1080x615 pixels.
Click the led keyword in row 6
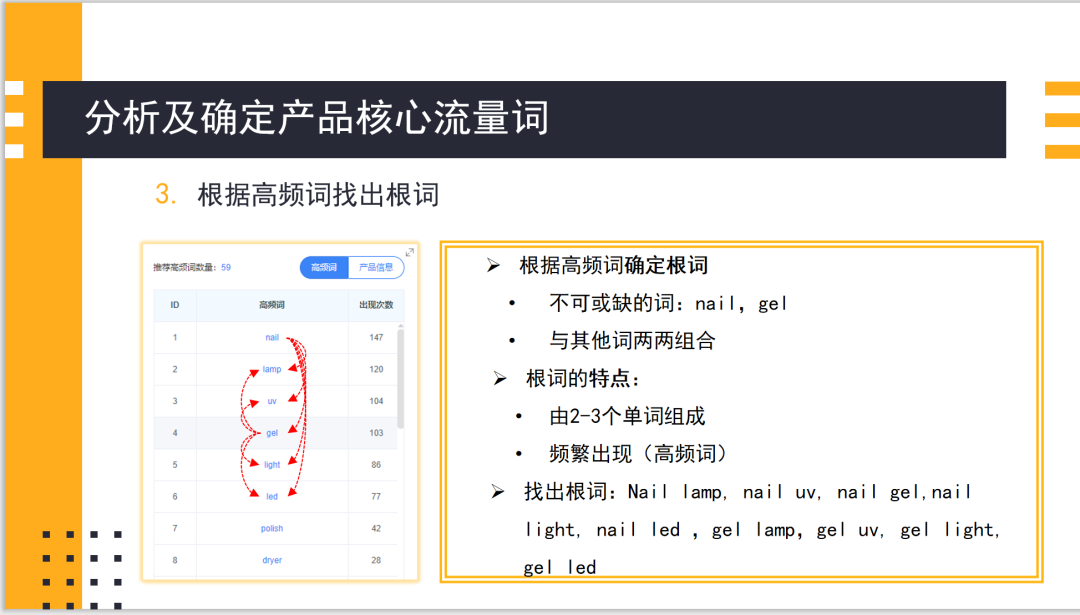(270, 496)
